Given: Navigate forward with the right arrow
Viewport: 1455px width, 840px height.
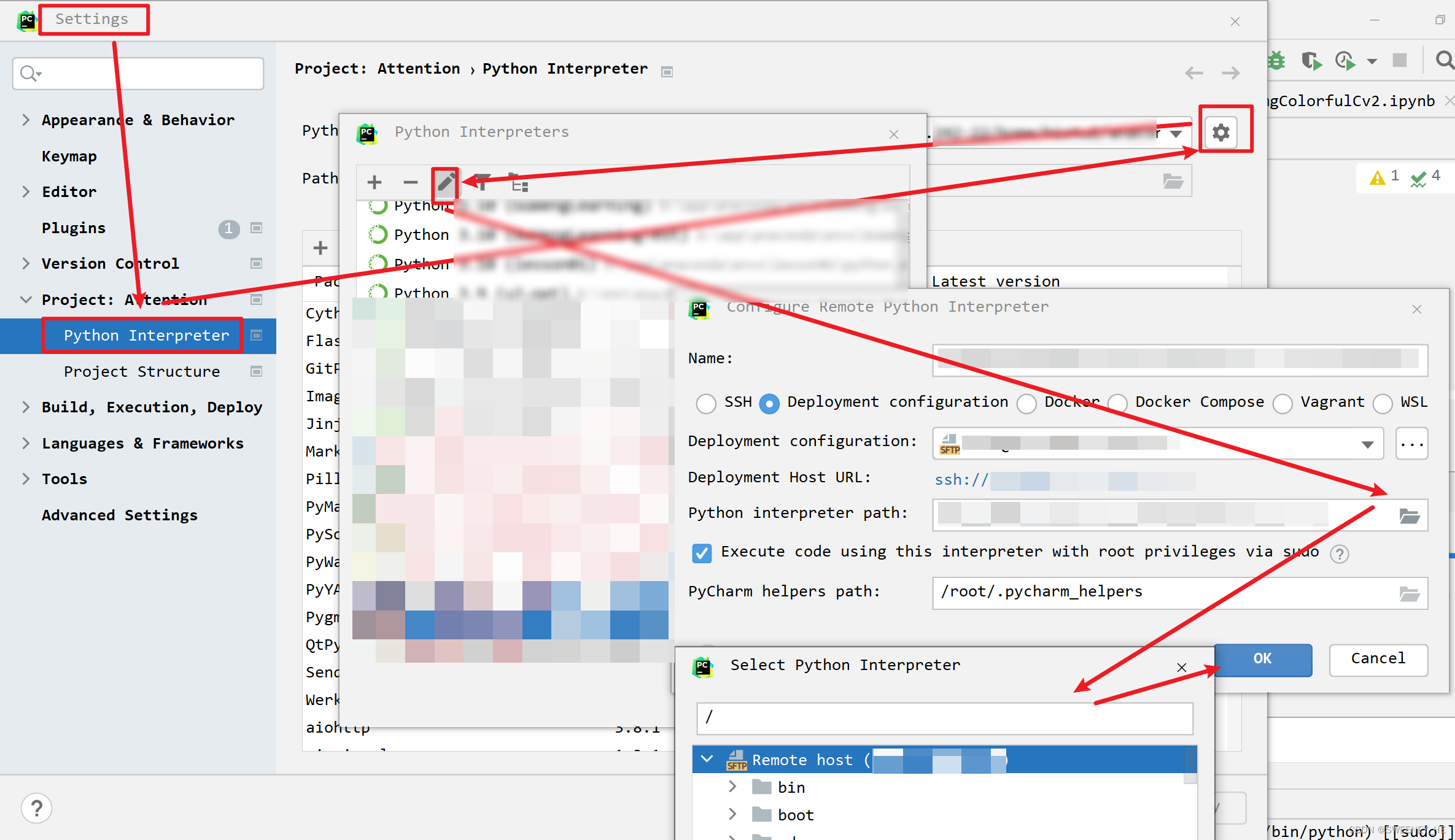Looking at the screenshot, I should 1230,73.
